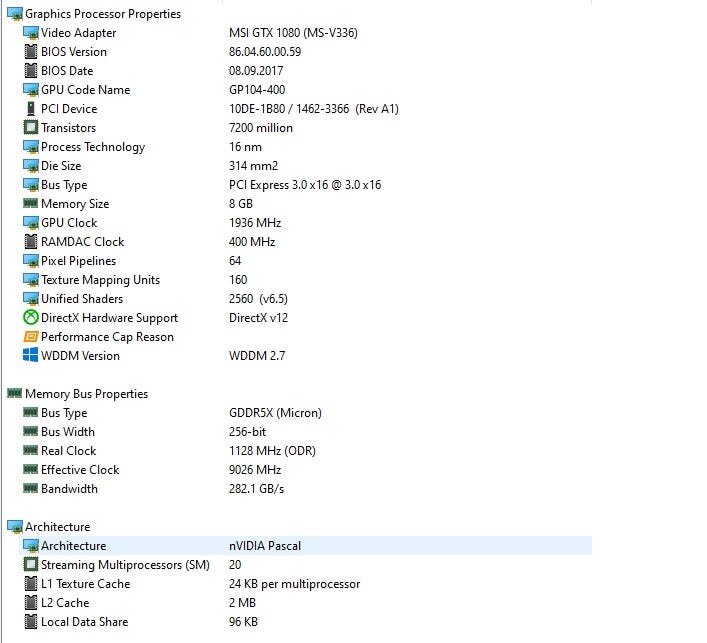The height and width of the screenshot is (643, 707).
Task: Click the Bus Width value 256-bit
Action: point(248,432)
